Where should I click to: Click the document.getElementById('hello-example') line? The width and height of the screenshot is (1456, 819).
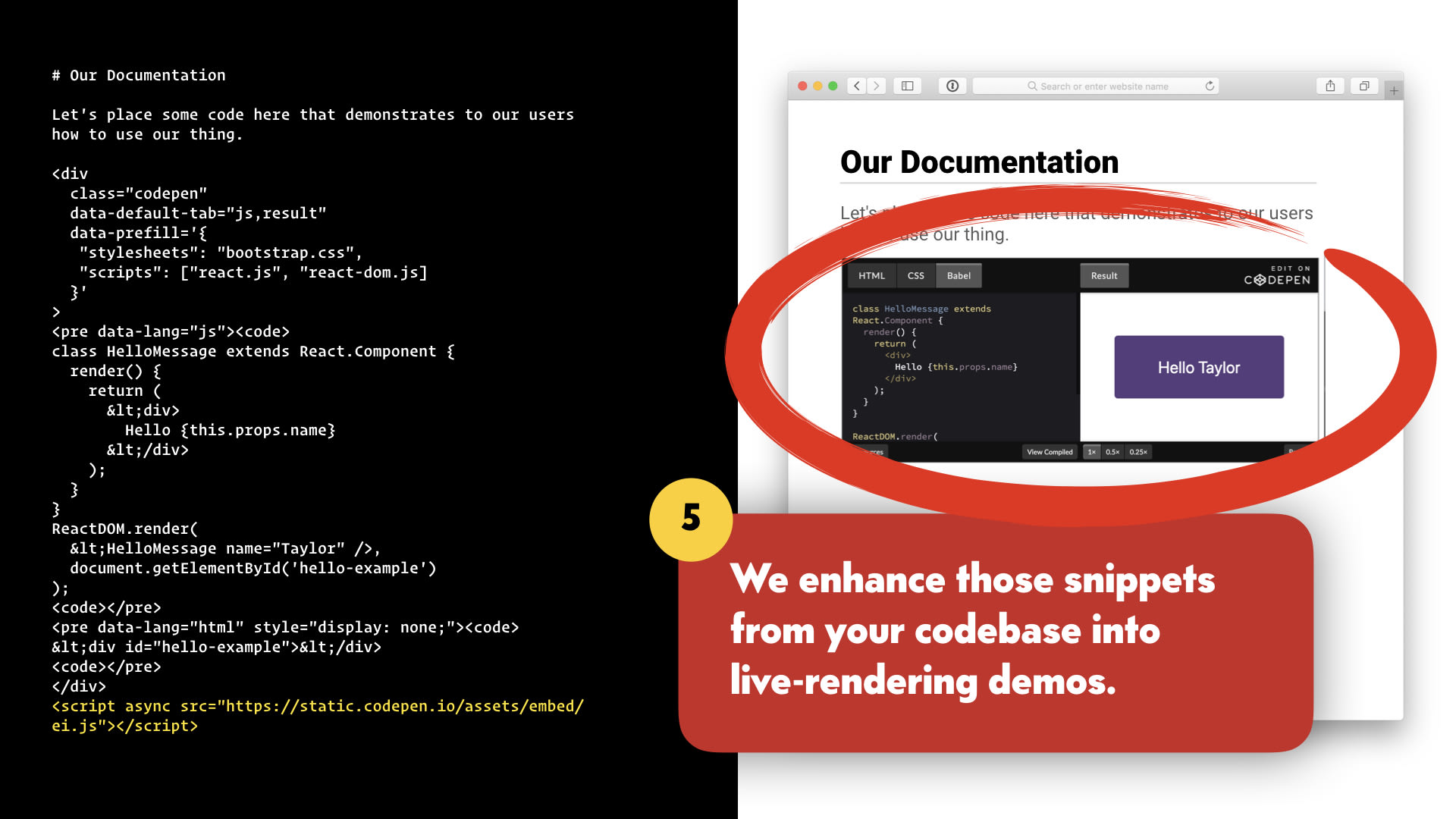point(253,568)
